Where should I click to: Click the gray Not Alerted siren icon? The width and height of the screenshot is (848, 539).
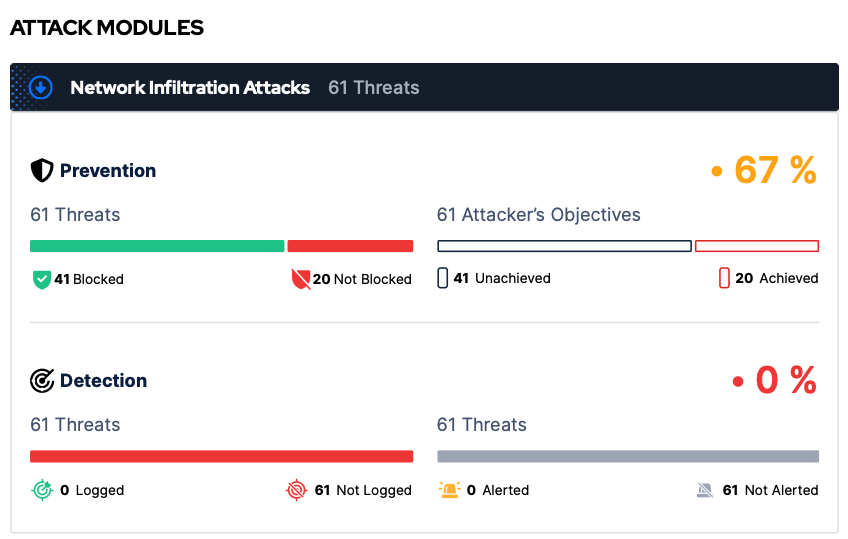(x=705, y=490)
